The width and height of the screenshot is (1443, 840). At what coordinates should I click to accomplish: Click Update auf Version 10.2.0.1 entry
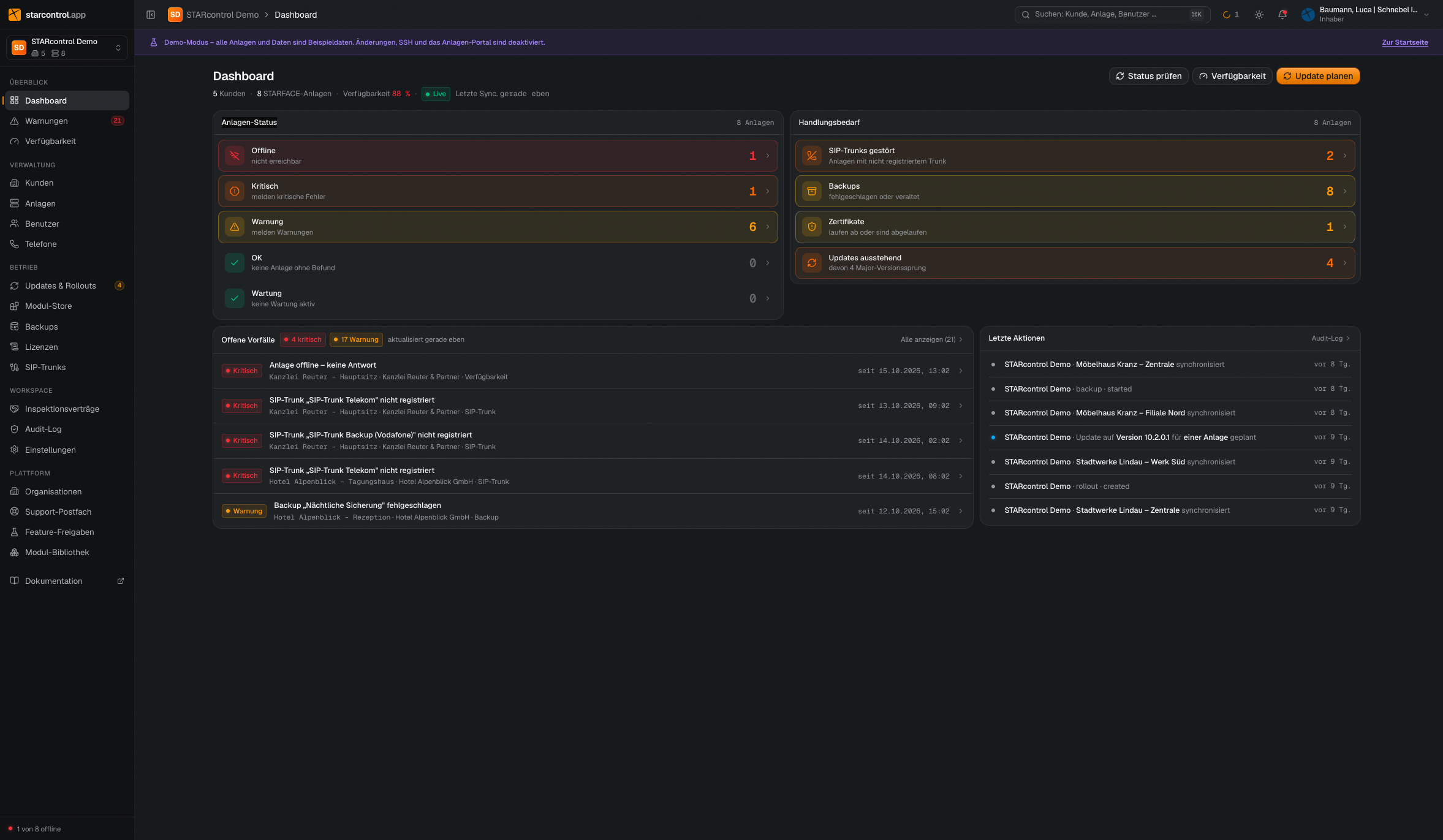[1170, 437]
